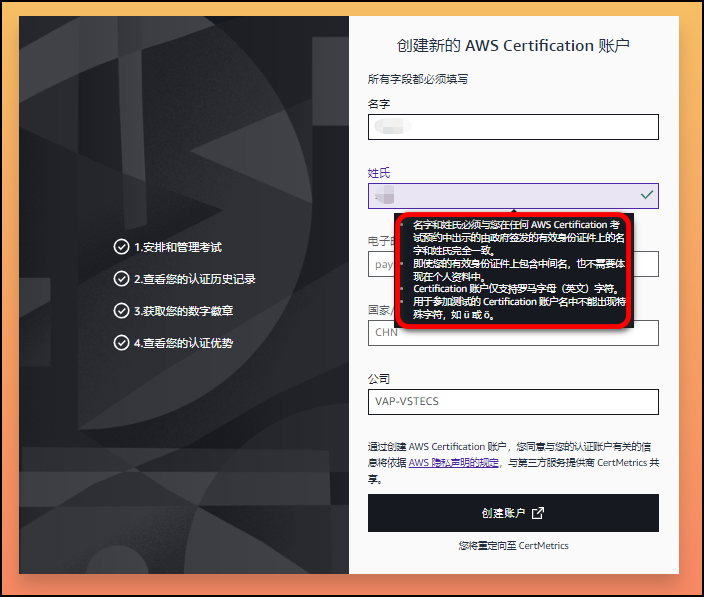Click the 姓氏 (last name) input field
704x597 pixels.
(513, 196)
